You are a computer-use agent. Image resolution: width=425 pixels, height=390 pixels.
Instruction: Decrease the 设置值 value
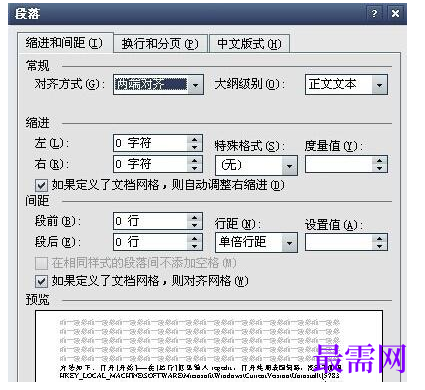point(379,246)
